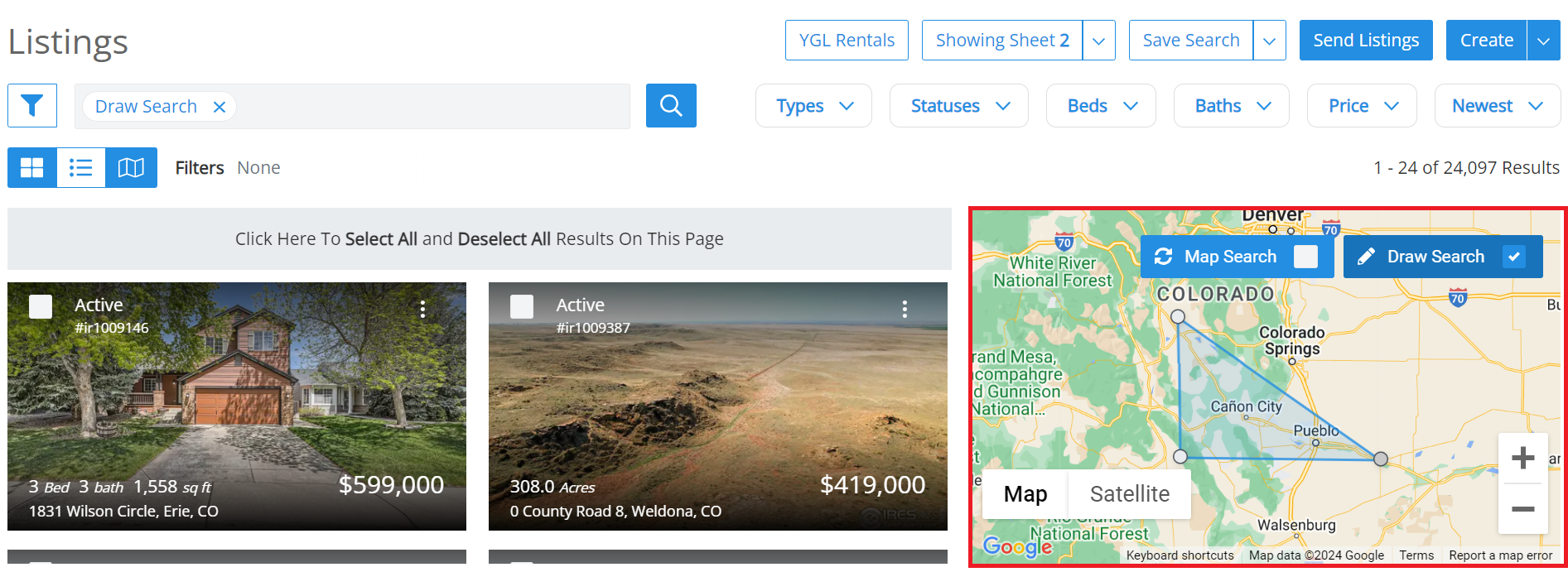Run search with magnifier button
Image resolution: width=1568 pixels, height=572 pixels.
[671, 105]
